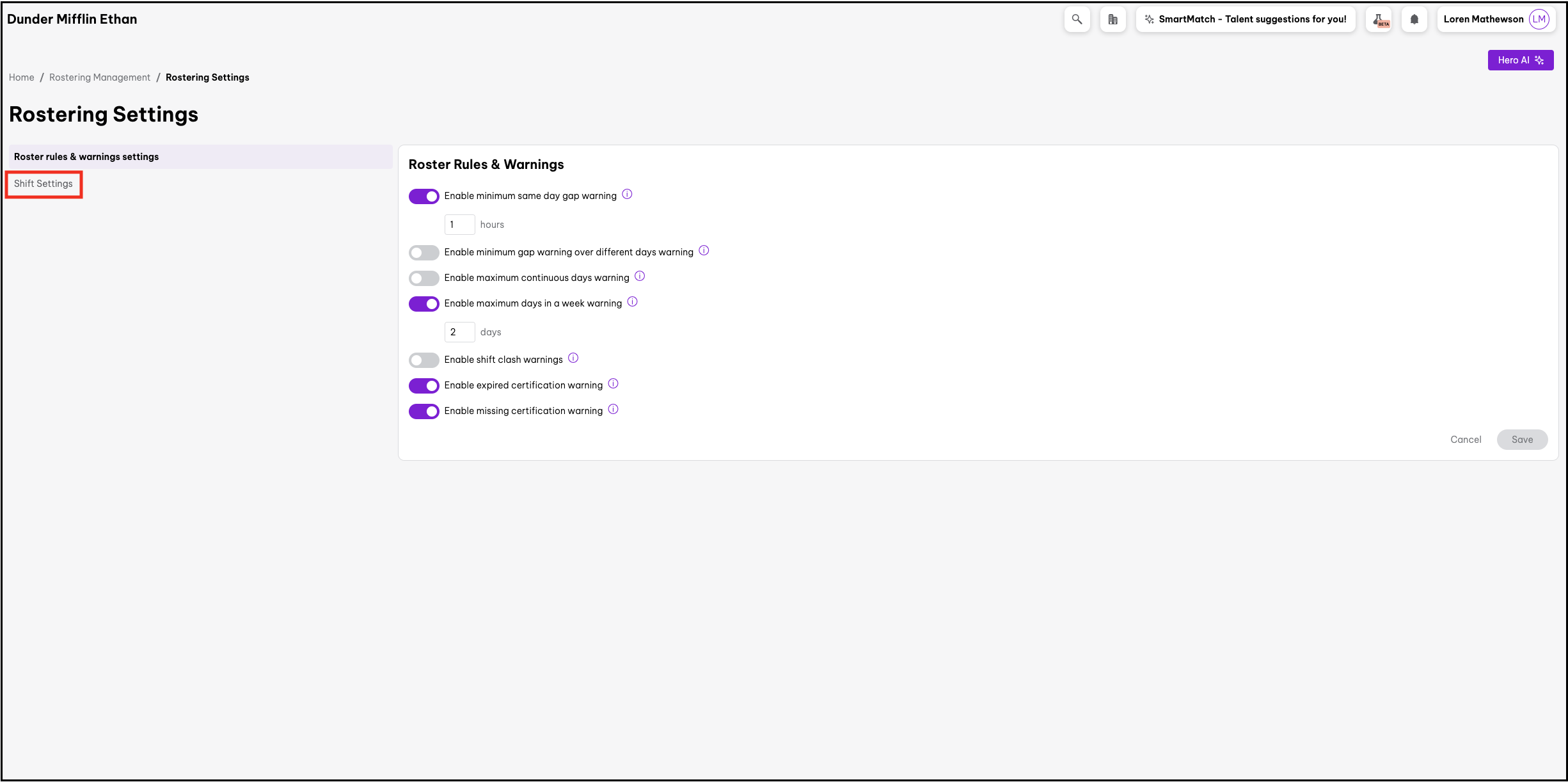Click the minimum gap hours field
The height and width of the screenshot is (782, 1568).
point(459,225)
